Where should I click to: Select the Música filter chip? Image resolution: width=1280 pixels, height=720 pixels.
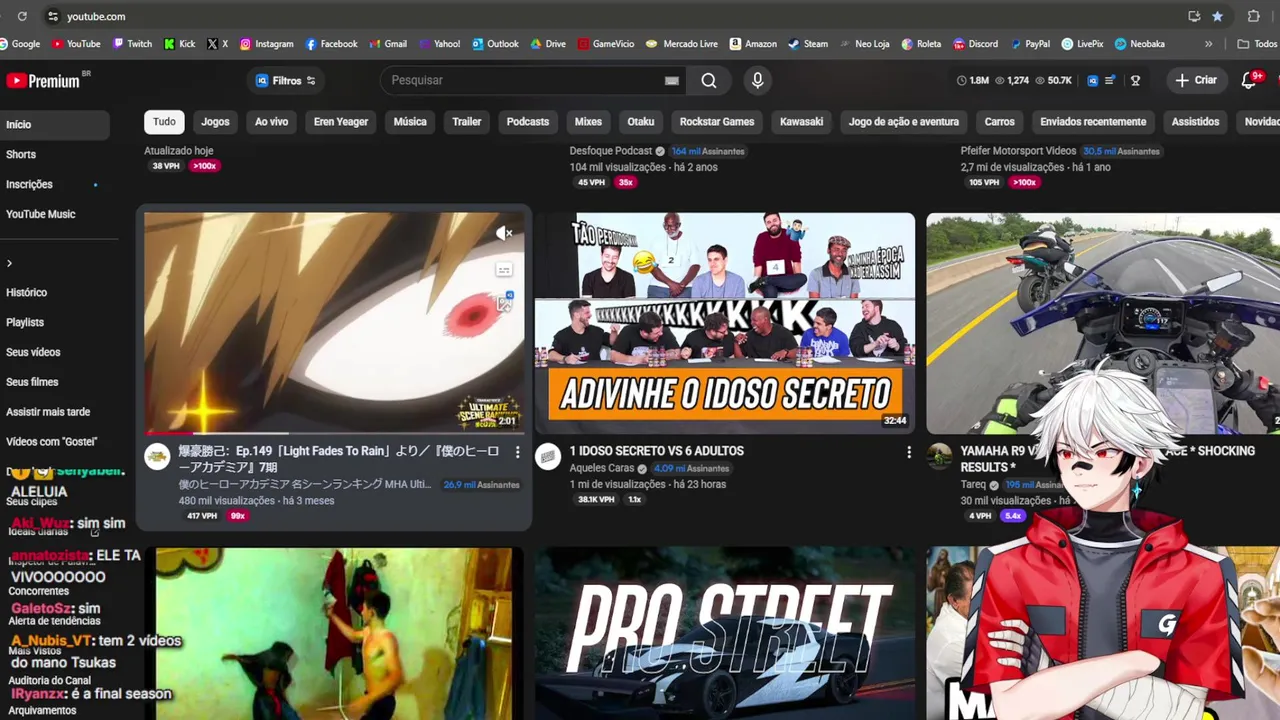410,122
